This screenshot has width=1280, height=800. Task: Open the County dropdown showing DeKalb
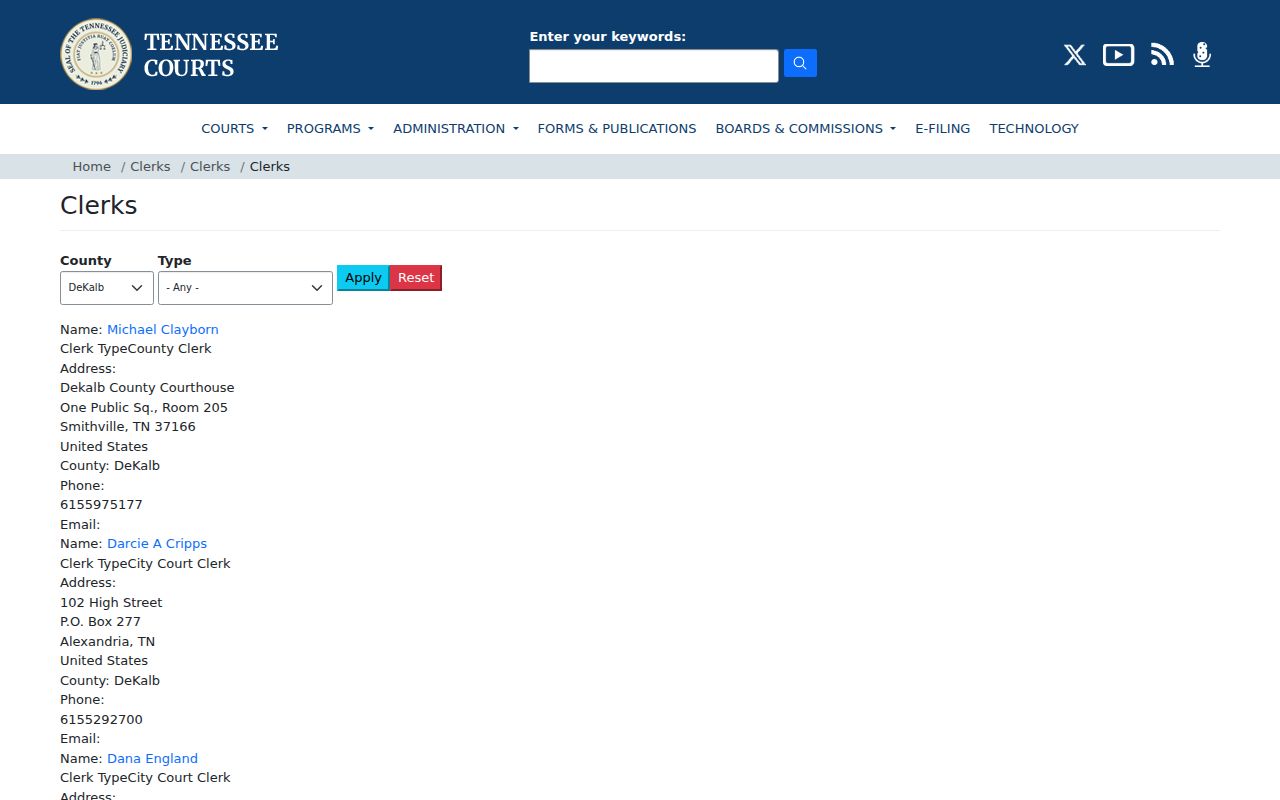pos(107,288)
